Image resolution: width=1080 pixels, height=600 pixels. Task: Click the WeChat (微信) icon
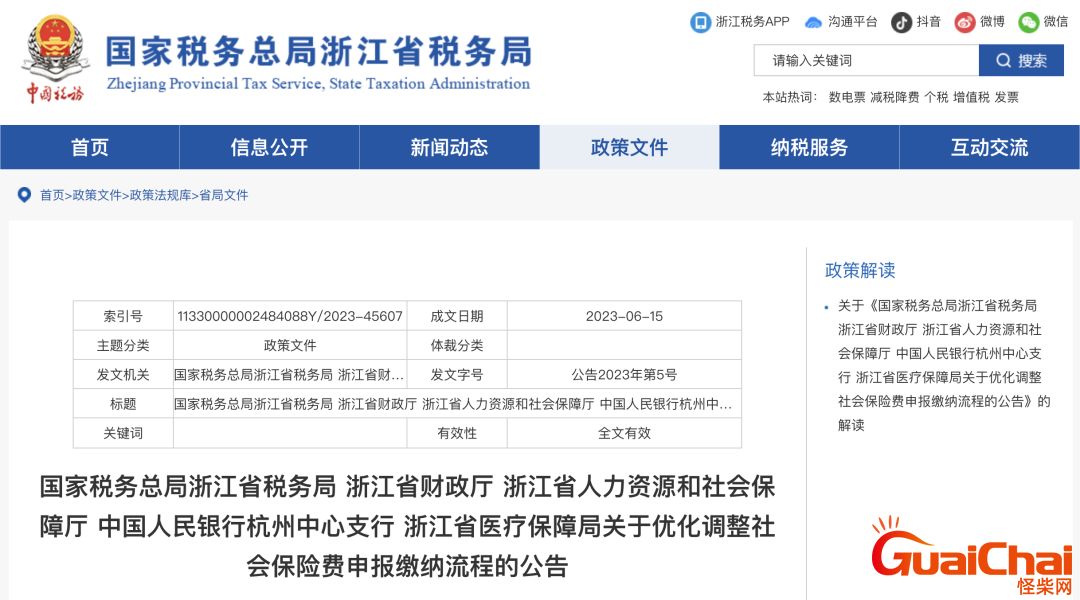1028,22
